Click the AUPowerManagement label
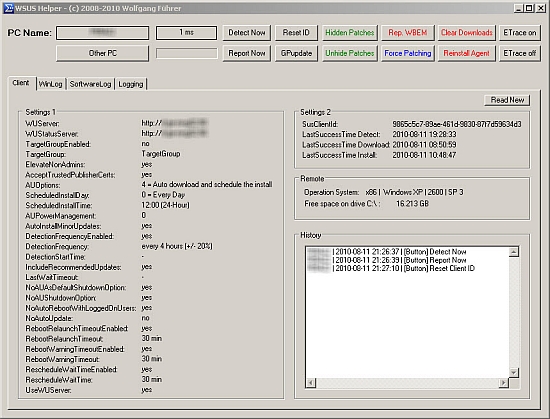This screenshot has width=550, height=419. coord(60,216)
